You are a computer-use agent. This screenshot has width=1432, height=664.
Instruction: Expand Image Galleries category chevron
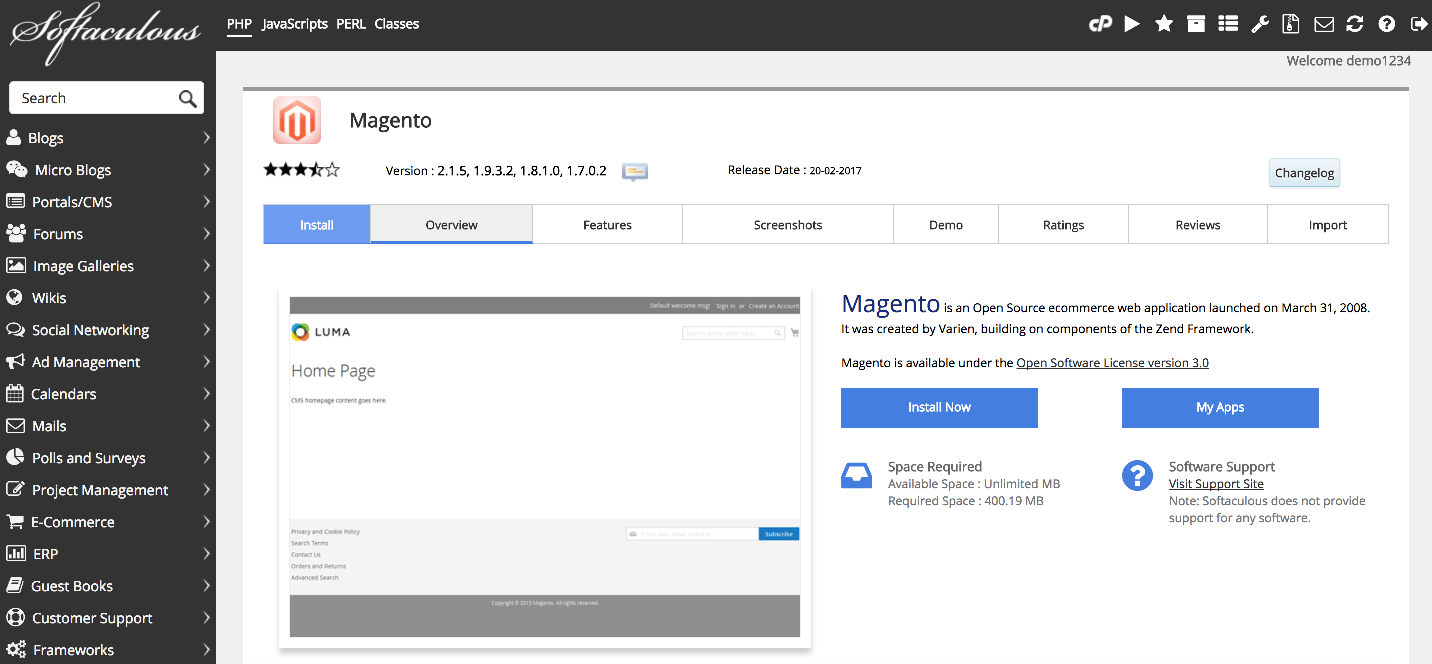click(x=206, y=266)
